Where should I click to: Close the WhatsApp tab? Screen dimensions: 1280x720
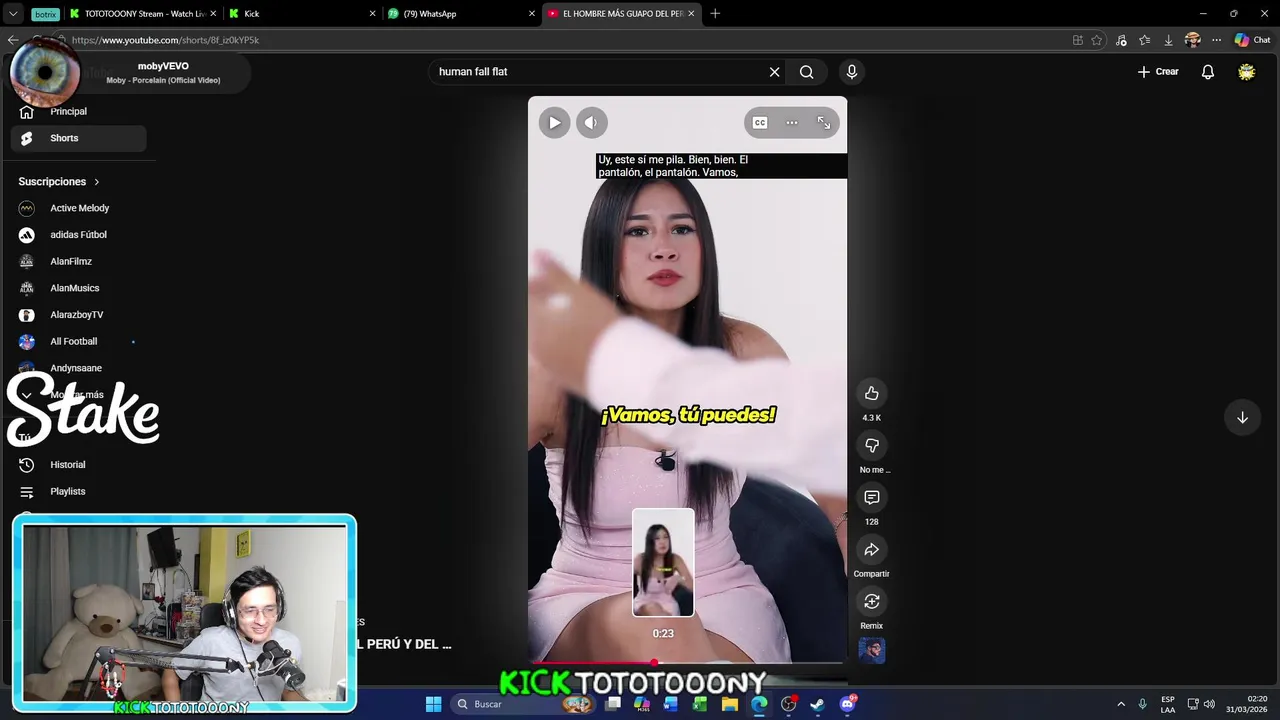[x=532, y=14]
